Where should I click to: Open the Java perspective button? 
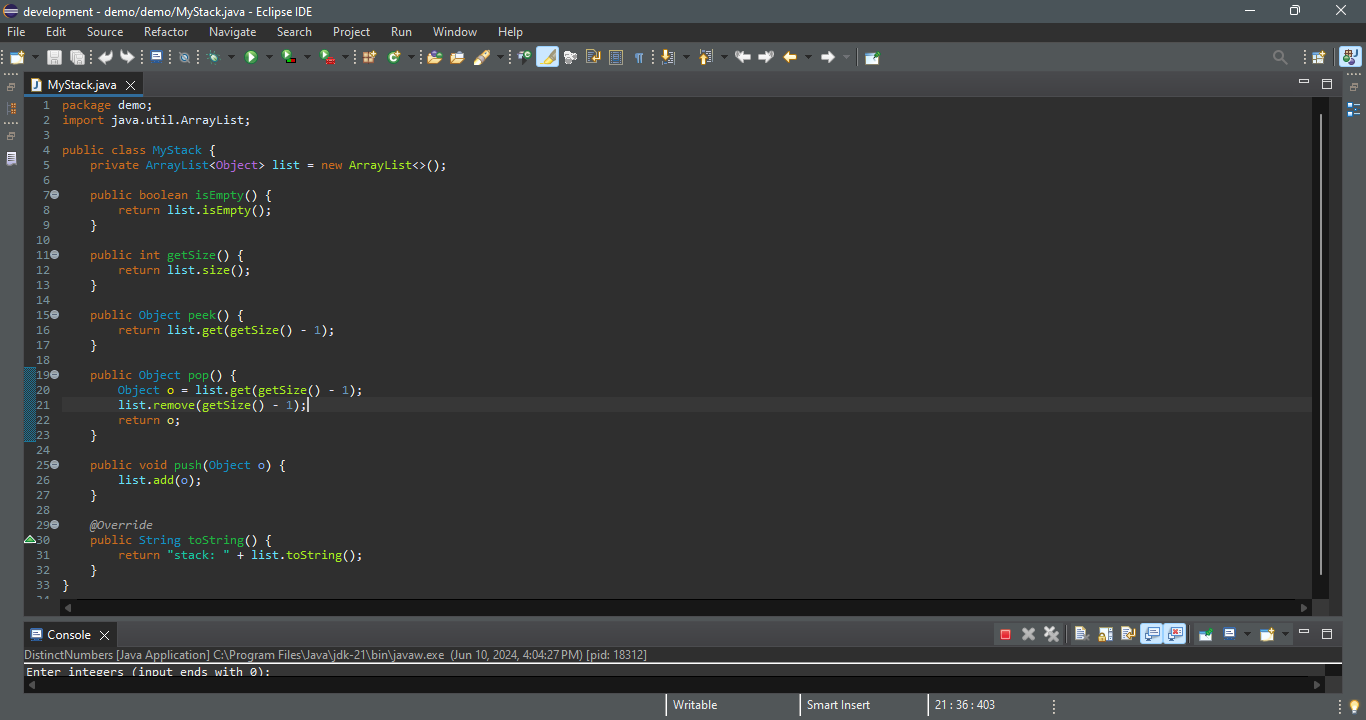coord(1350,57)
